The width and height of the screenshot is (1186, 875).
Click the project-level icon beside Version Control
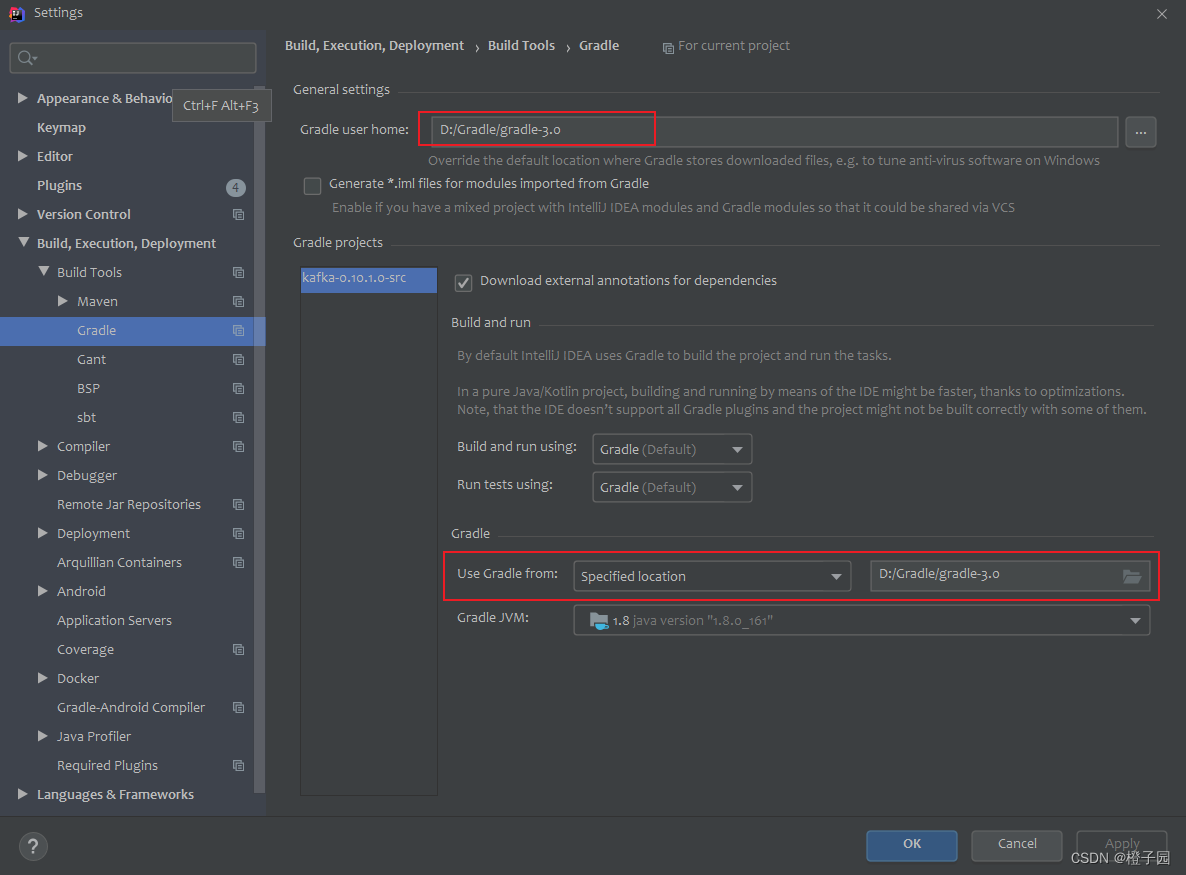(238, 215)
